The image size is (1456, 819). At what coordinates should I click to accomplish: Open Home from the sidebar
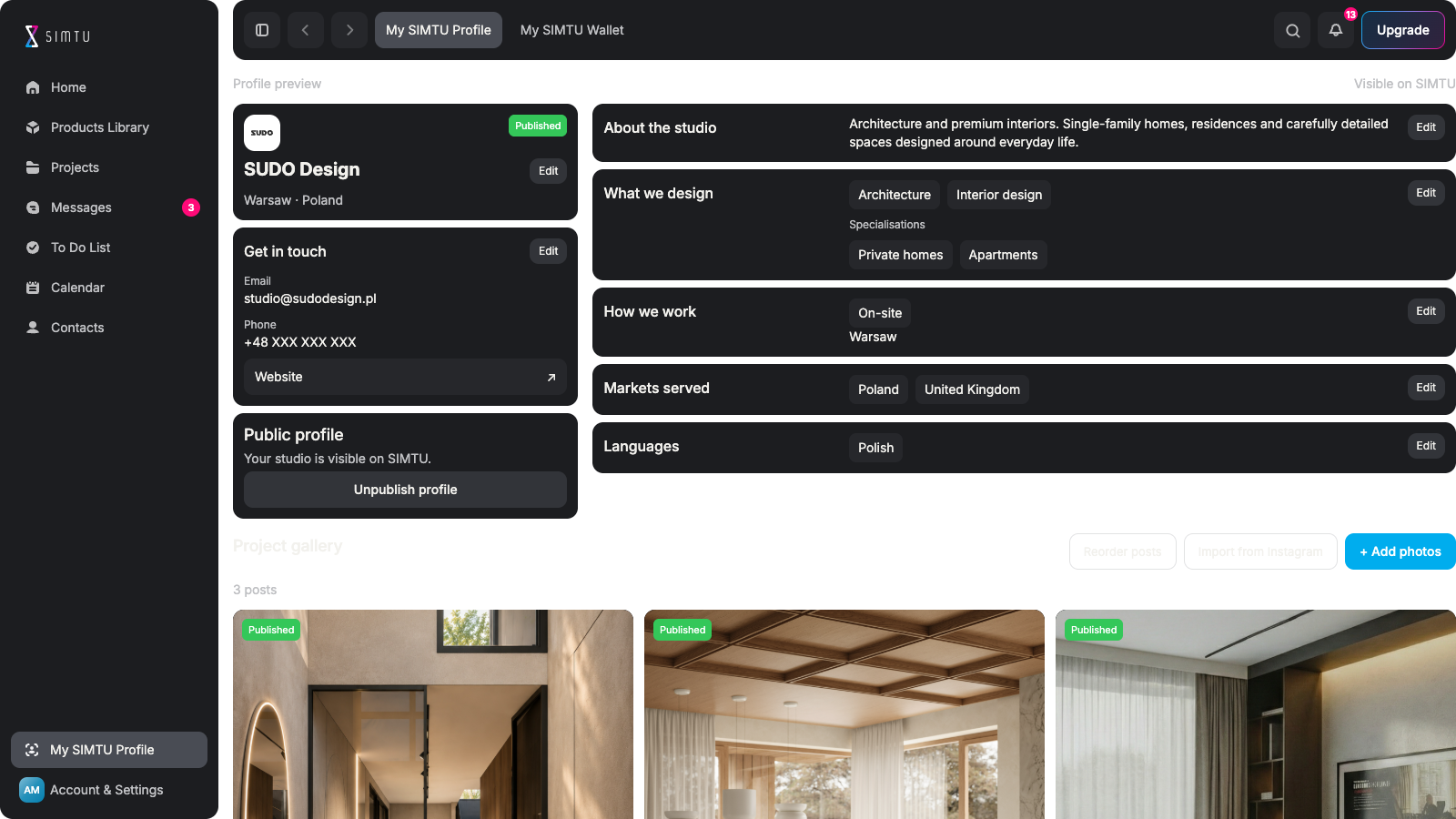tap(109, 87)
